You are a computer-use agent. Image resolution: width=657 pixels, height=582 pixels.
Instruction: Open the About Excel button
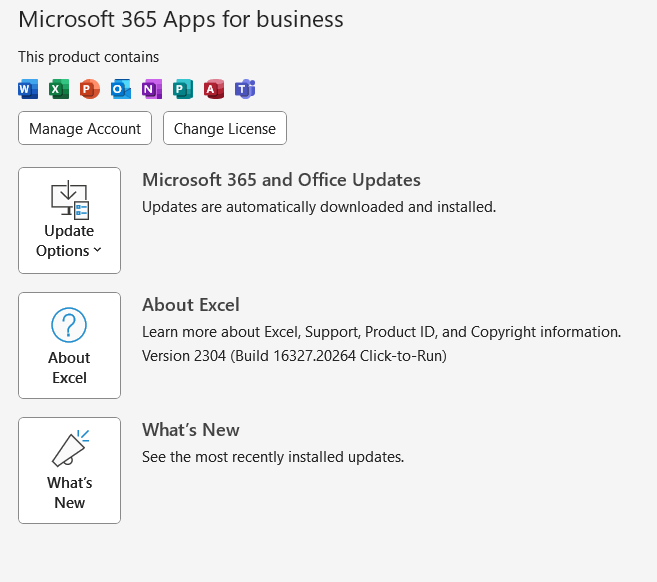coord(69,346)
